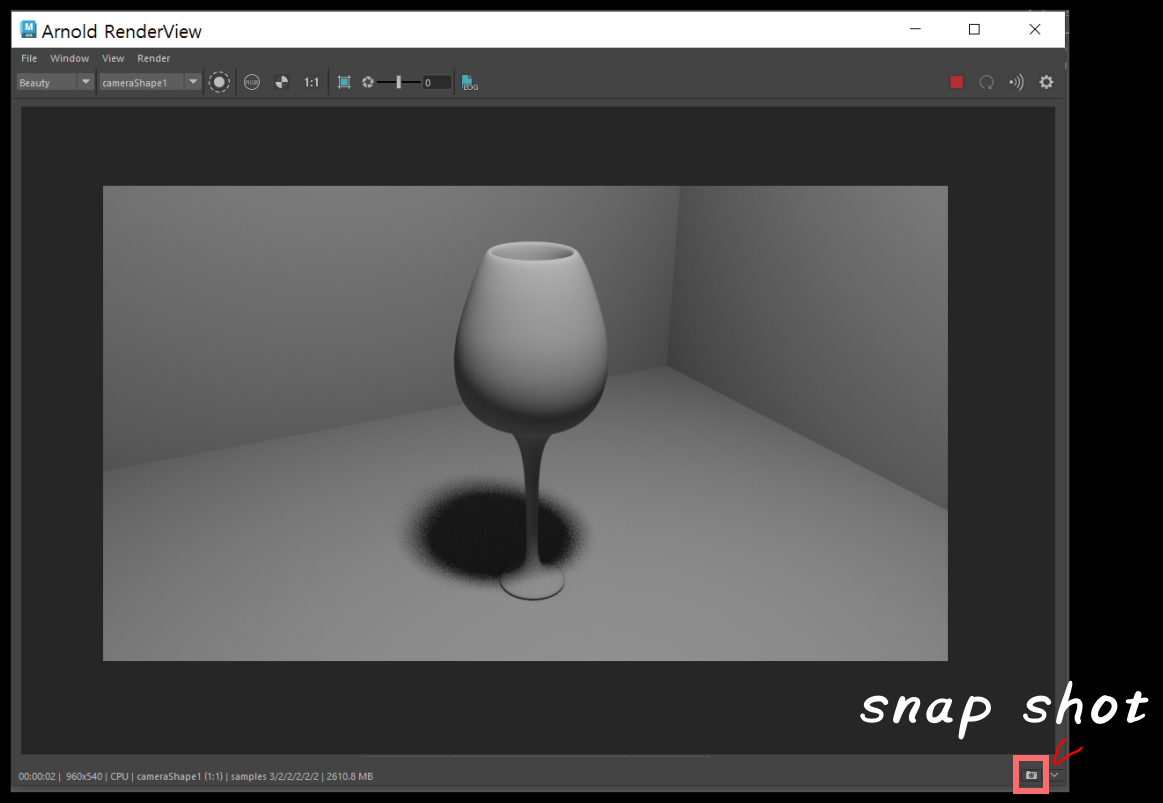Switch the RGB channel display icon
The width and height of the screenshot is (1163, 803).
252,82
